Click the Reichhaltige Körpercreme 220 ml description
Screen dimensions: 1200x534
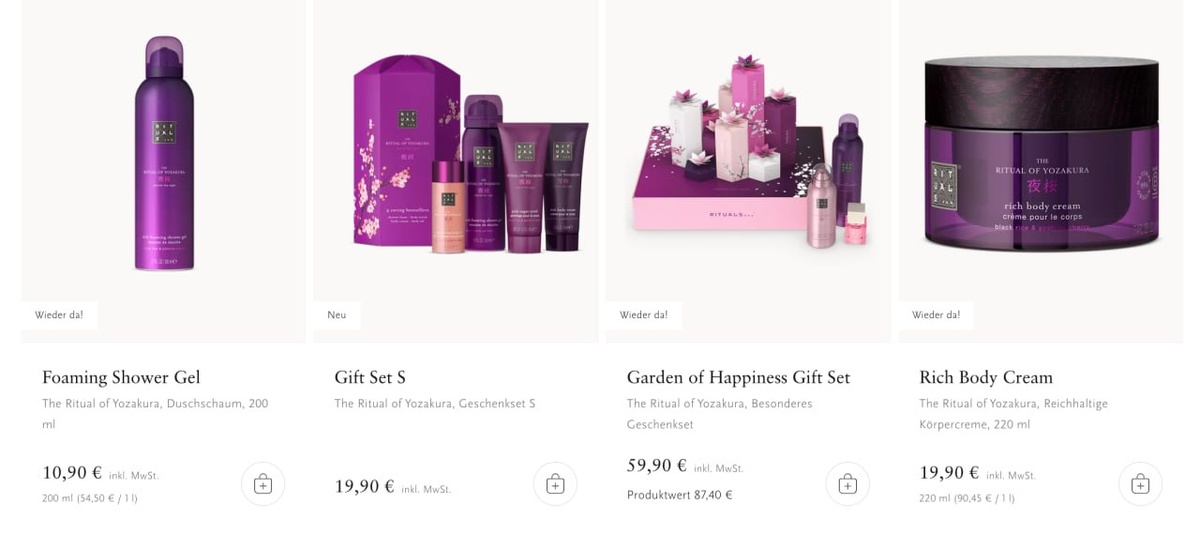[1013, 414]
